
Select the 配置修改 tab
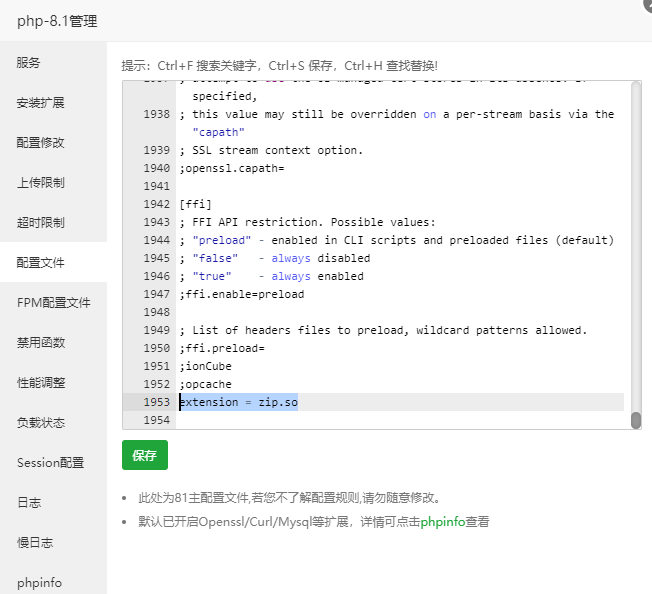pyautogui.click(x=40, y=142)
